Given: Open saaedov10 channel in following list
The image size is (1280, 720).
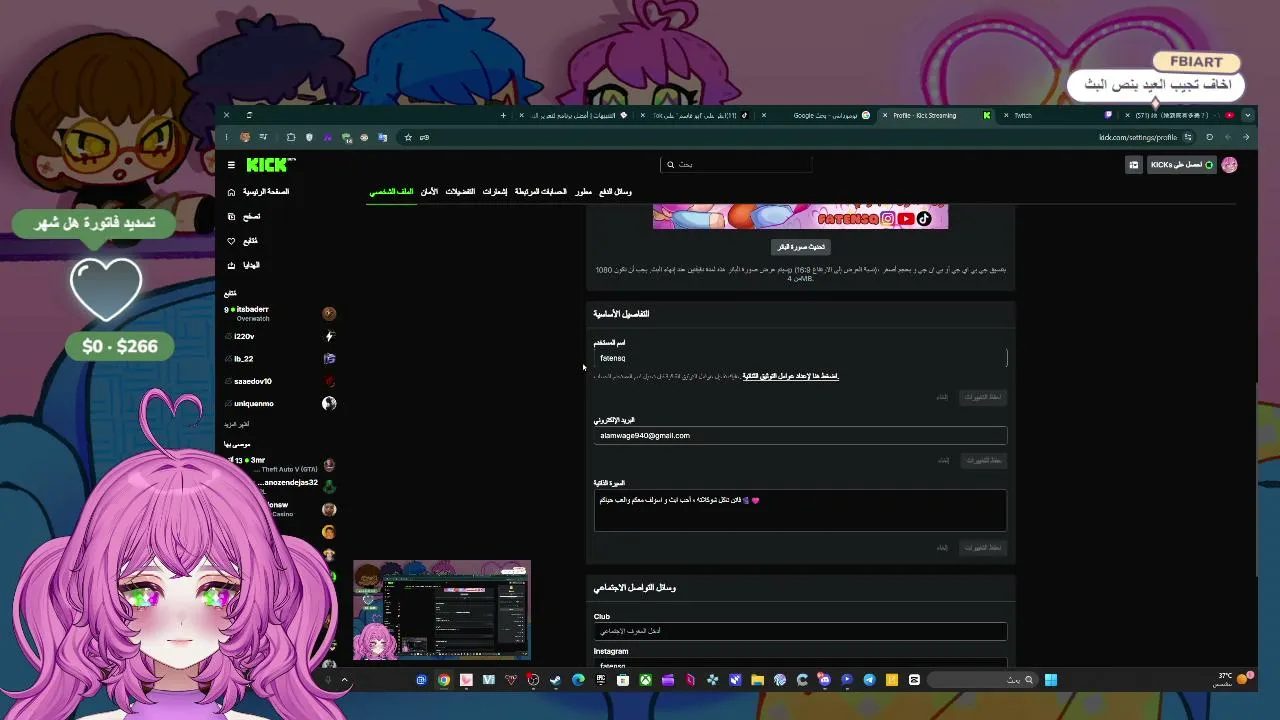Looking at the screenshot, I should click(x=280, y=381).
